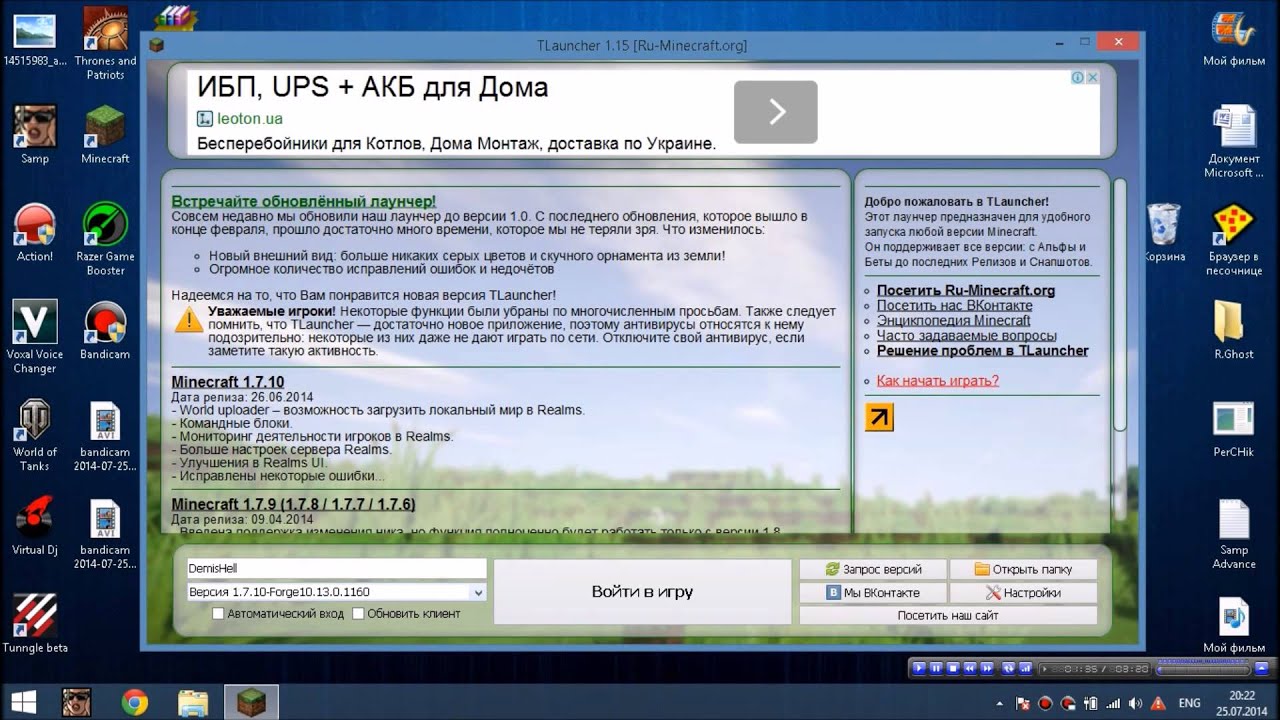Click the media player seek slider
The height and width of the screenshot is (720, 1280).
click(x=1203, y=670)
